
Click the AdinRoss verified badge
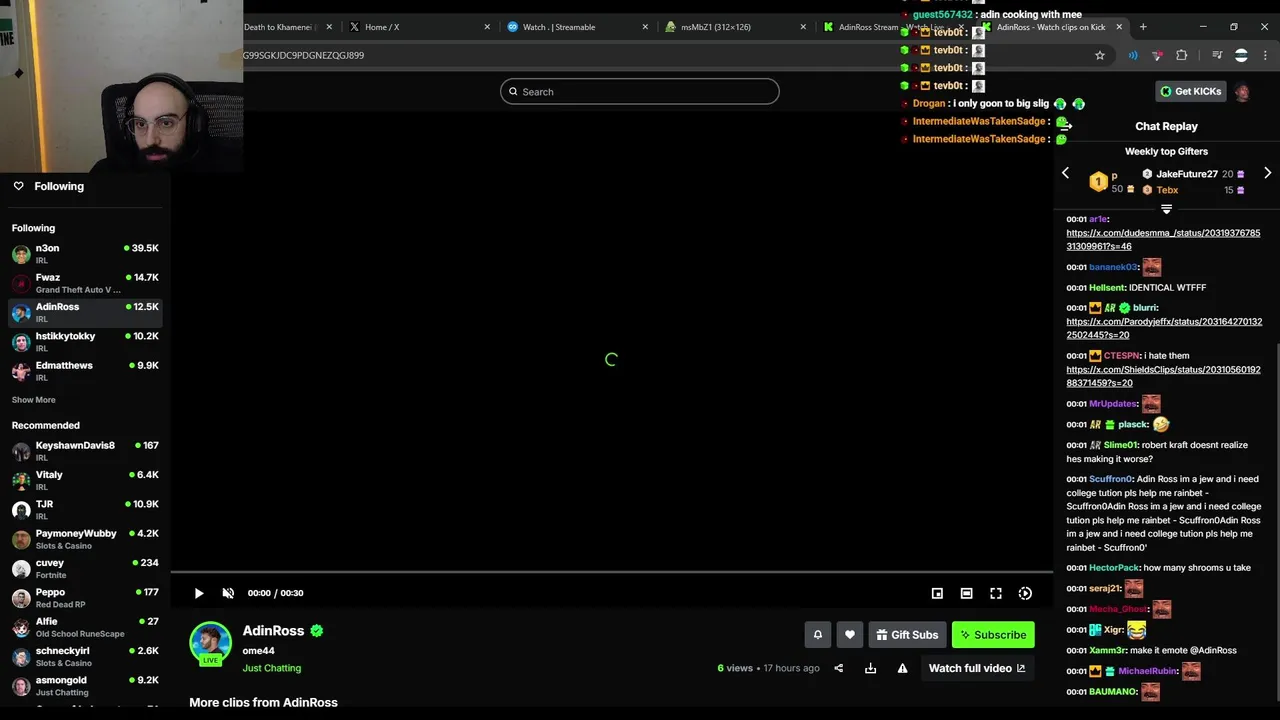pos(317,631)
